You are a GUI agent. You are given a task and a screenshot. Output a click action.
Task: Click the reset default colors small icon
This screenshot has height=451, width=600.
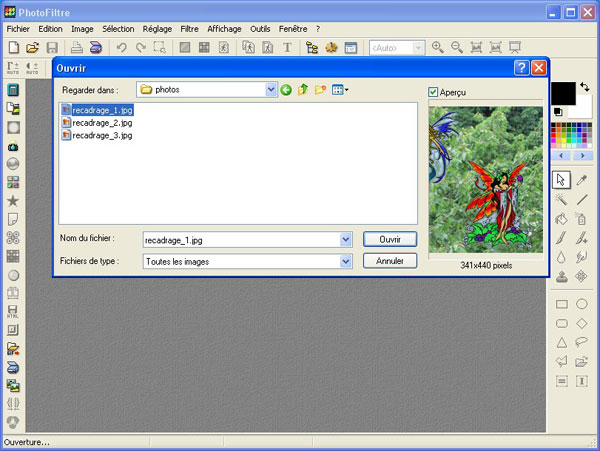tap(558, 112)
